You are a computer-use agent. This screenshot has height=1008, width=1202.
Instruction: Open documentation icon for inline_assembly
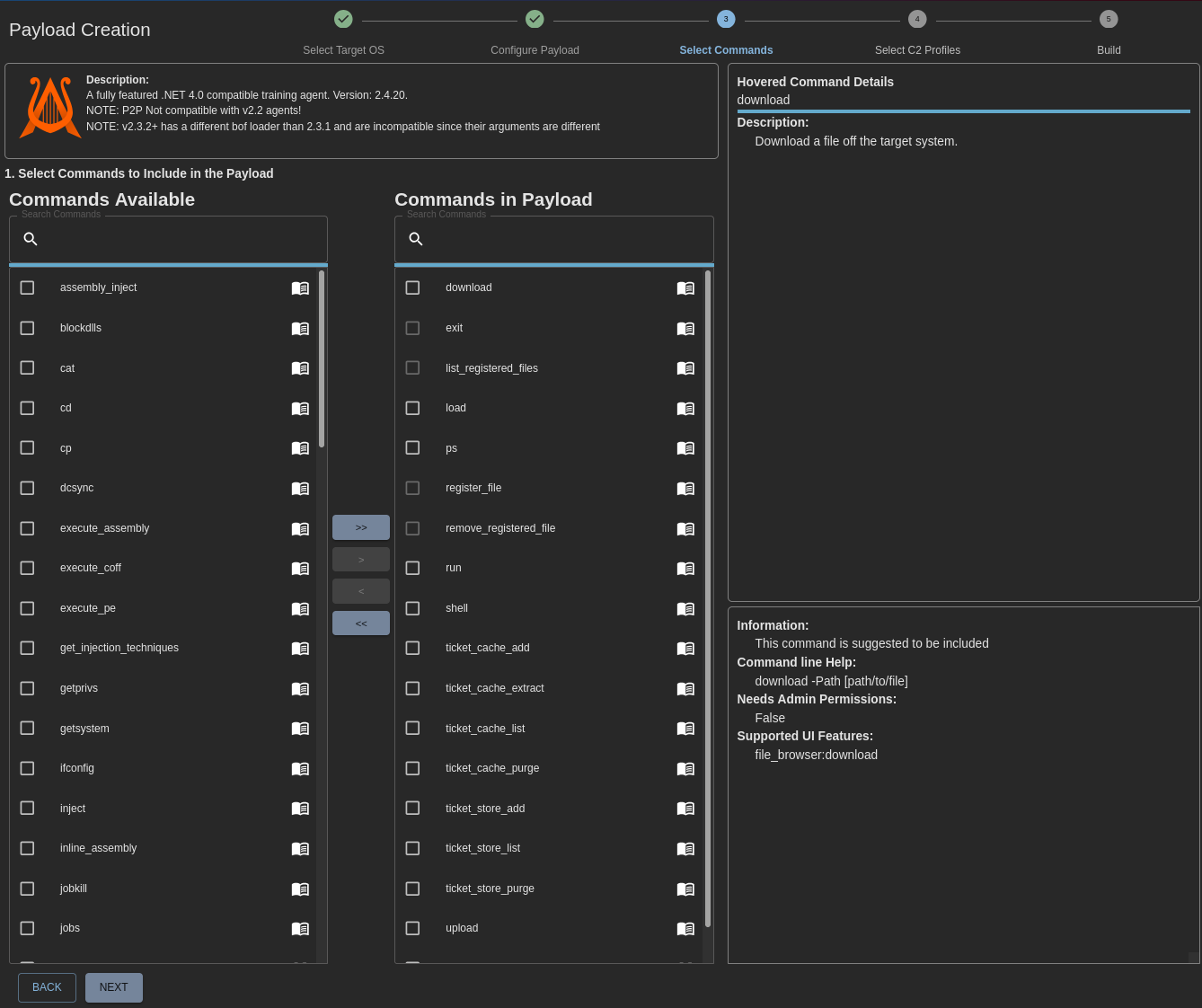click(x=300, y=849)
